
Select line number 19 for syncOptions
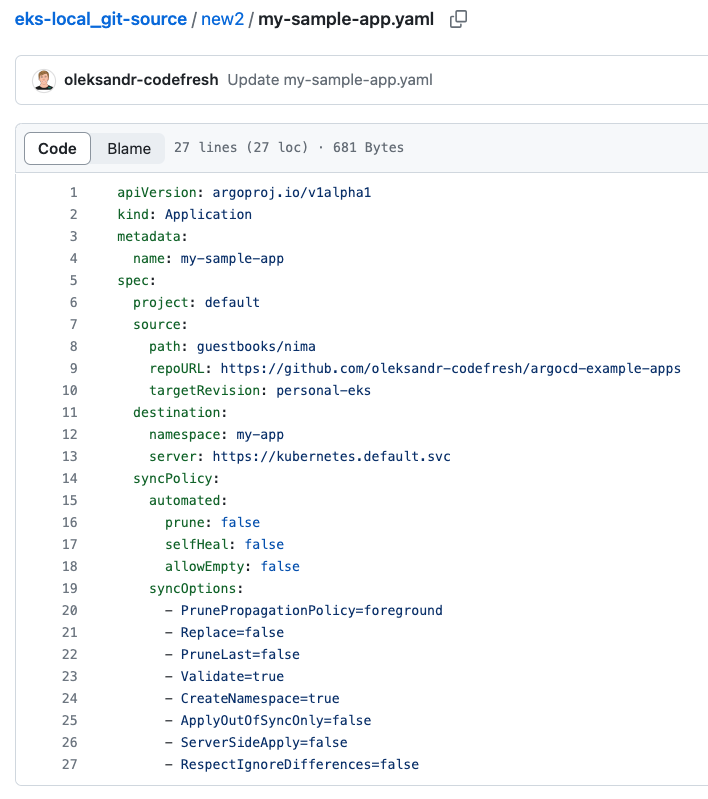[70, 588]
